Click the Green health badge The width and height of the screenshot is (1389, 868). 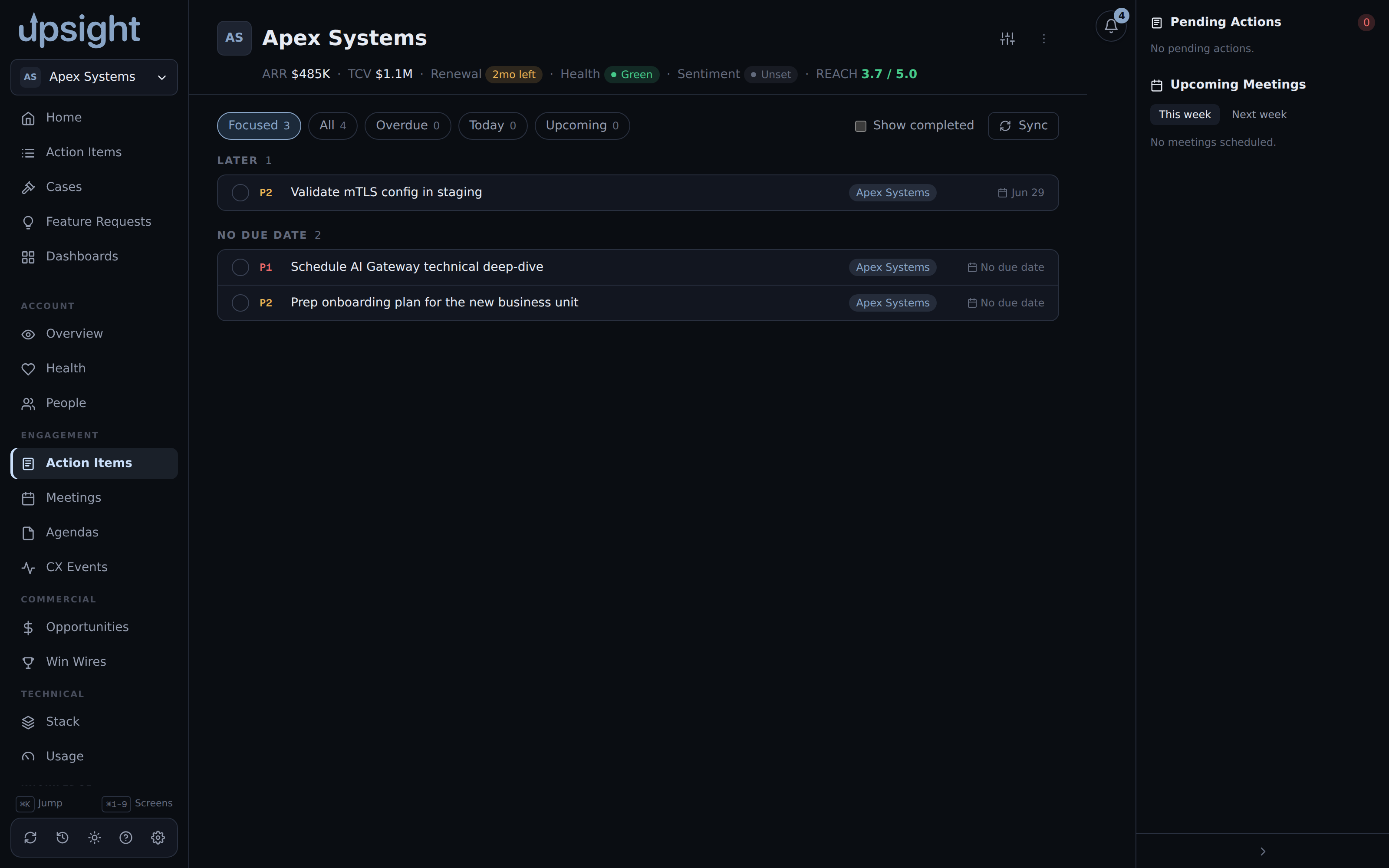coord(632,75)
